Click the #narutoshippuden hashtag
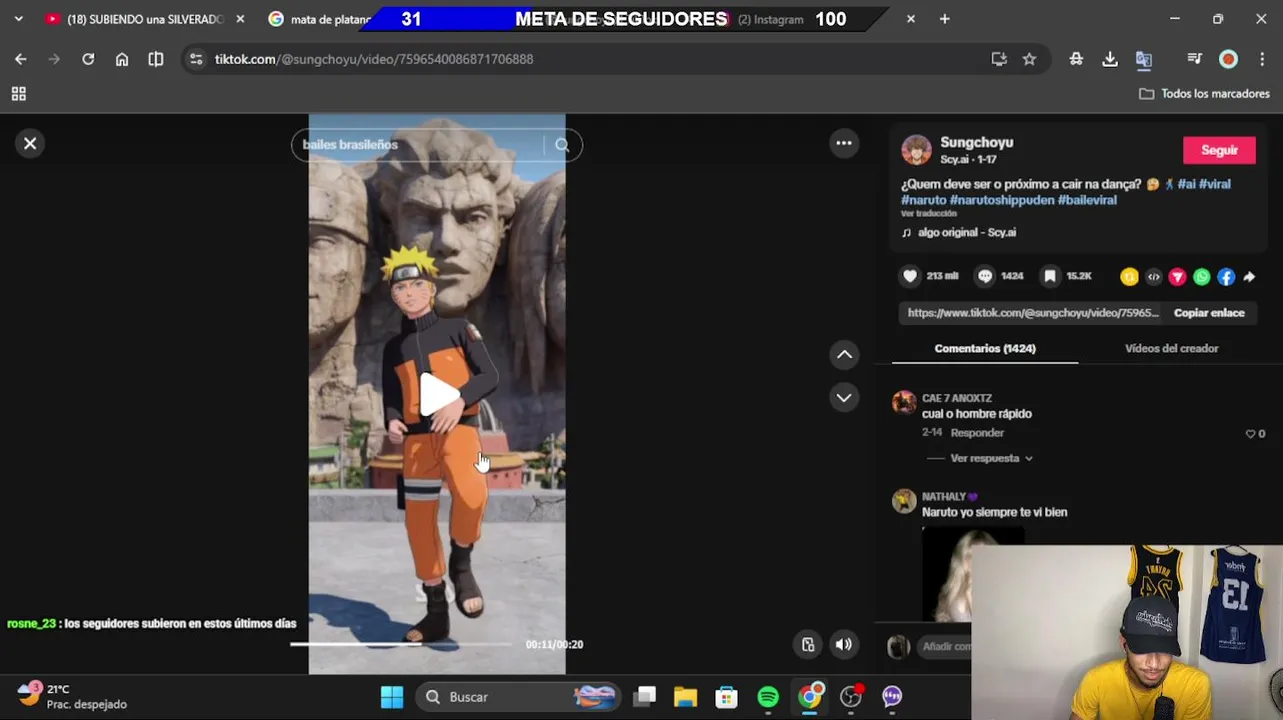1283x720 pixels. point(1001,200)
